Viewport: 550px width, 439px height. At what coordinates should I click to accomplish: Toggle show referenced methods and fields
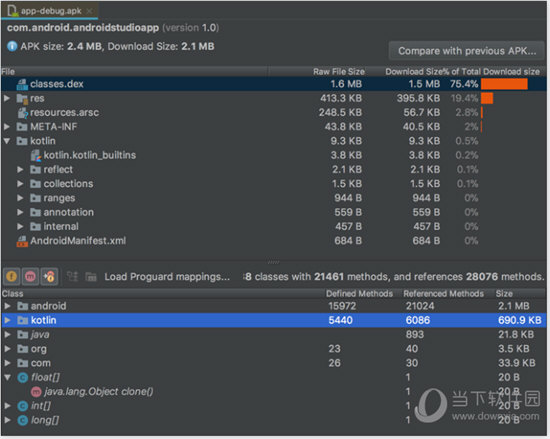(49, 277)
